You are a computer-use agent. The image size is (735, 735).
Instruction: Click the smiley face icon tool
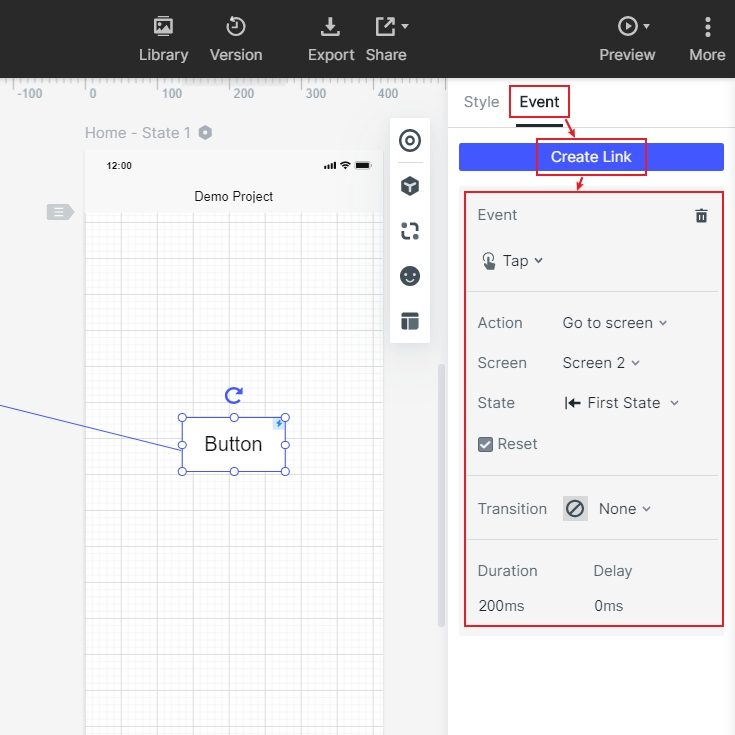click(x=410, y=276)
